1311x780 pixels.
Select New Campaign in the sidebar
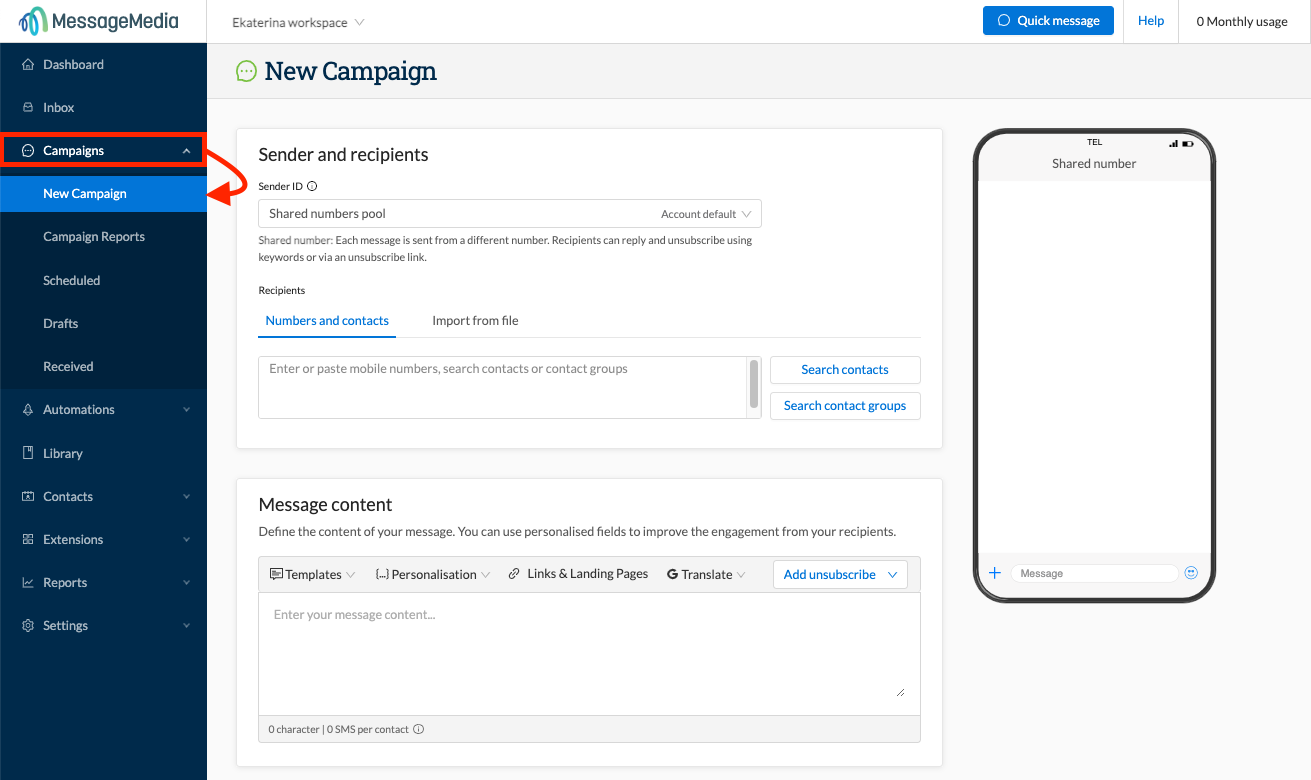[x=103, y=194]
